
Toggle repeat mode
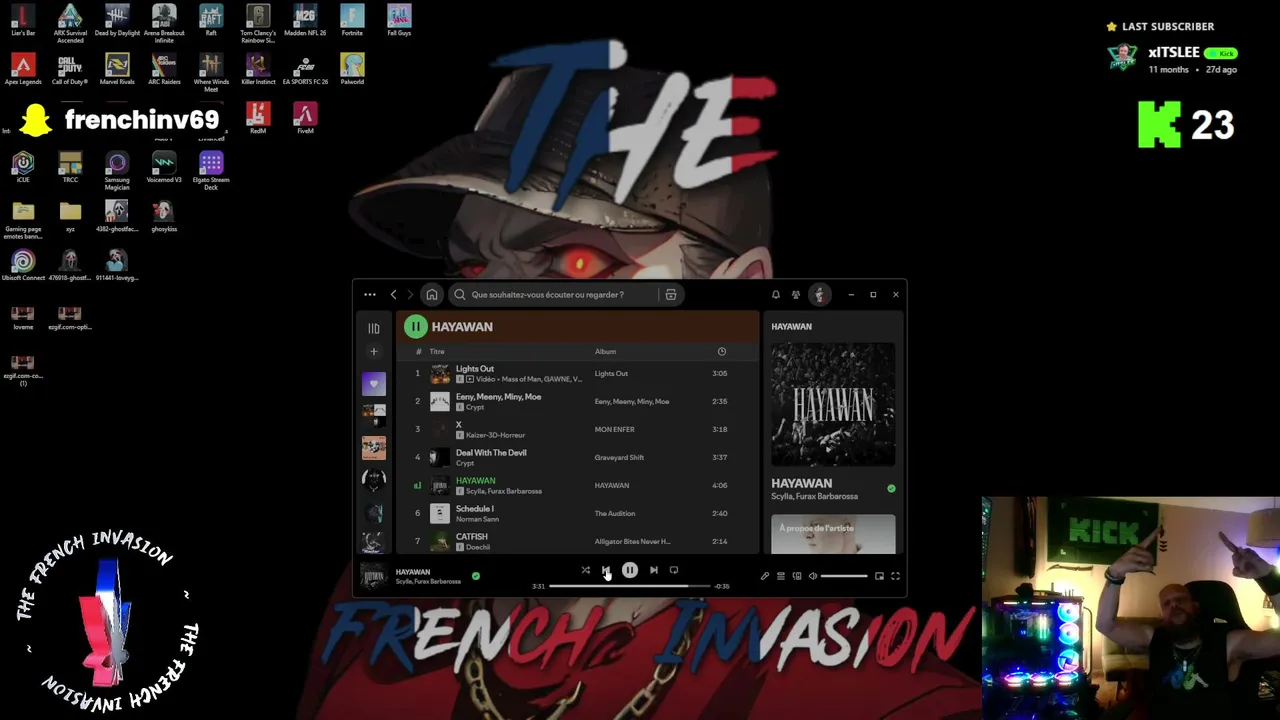674,570
